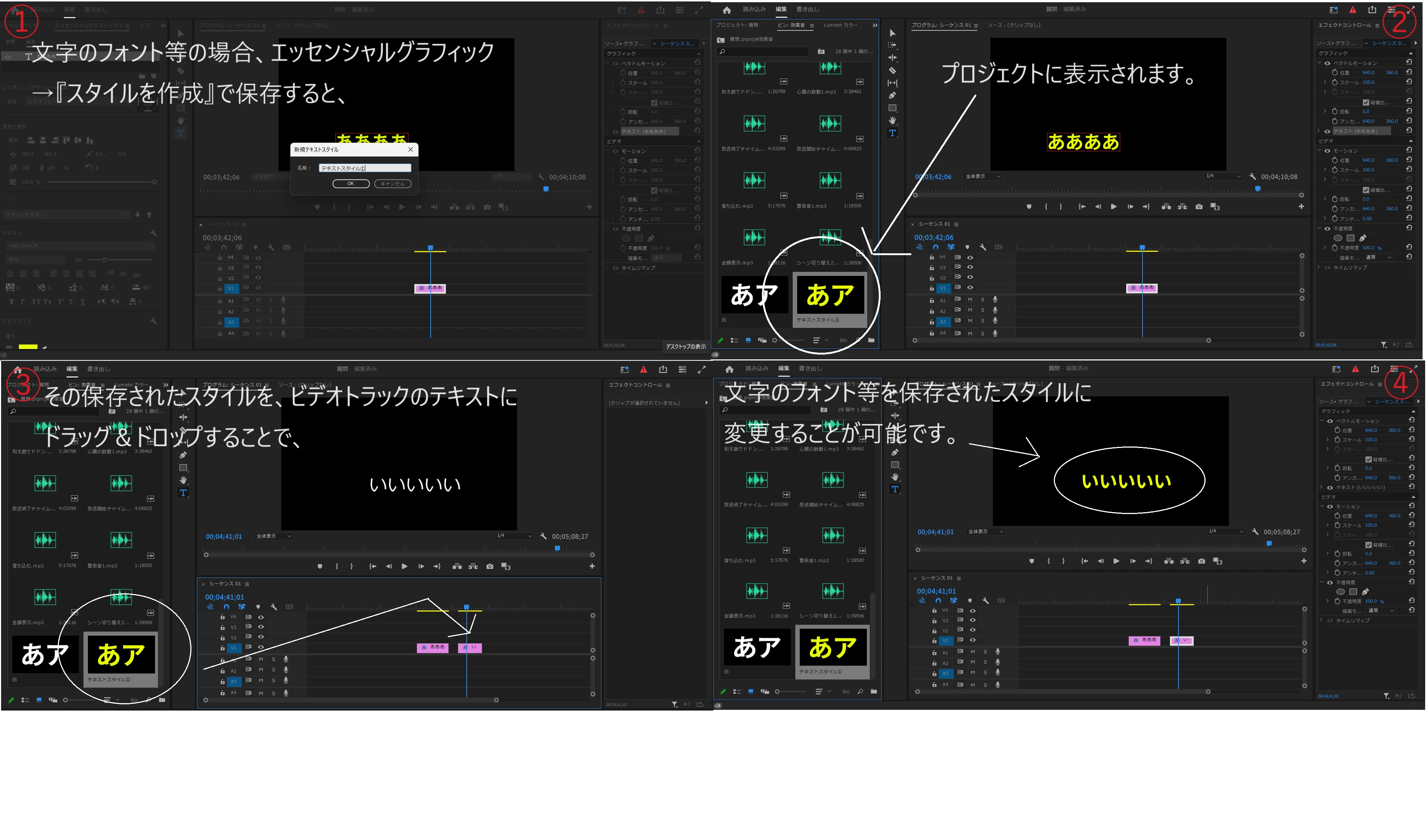Expand タイムリマップ in screenshot ② effect controls
1427x840 pixels.
coord(1319,267)
